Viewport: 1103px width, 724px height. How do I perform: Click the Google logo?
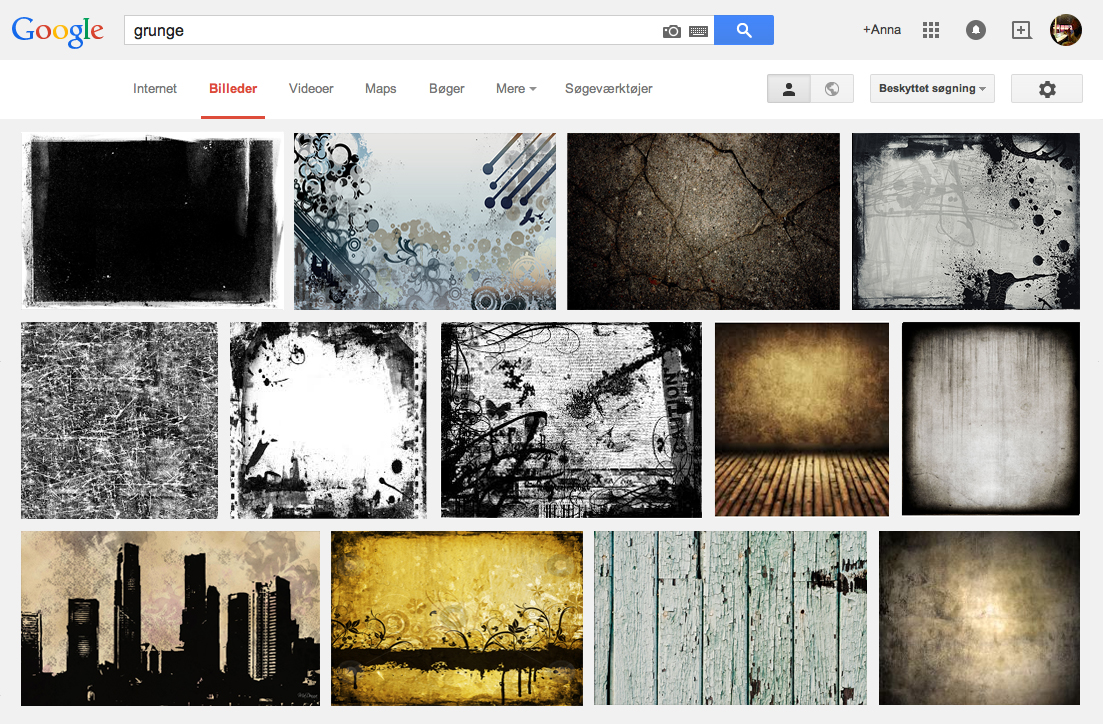pyautogui.click(x=58, y=31)
